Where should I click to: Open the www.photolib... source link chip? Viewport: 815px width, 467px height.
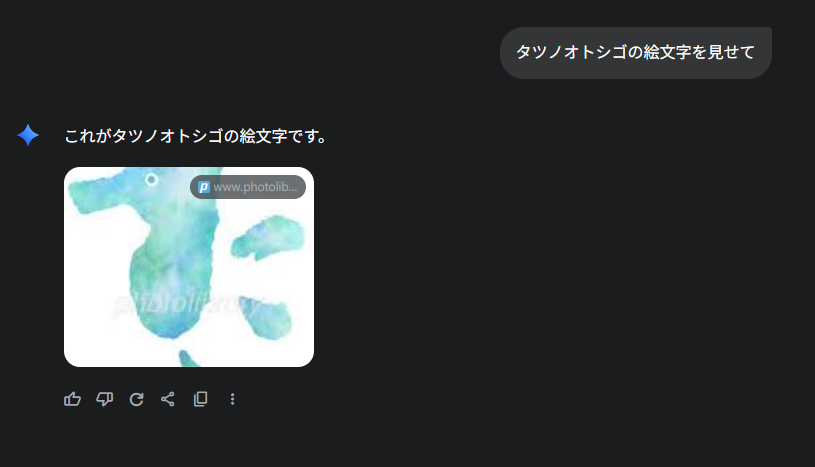(248, 187)
